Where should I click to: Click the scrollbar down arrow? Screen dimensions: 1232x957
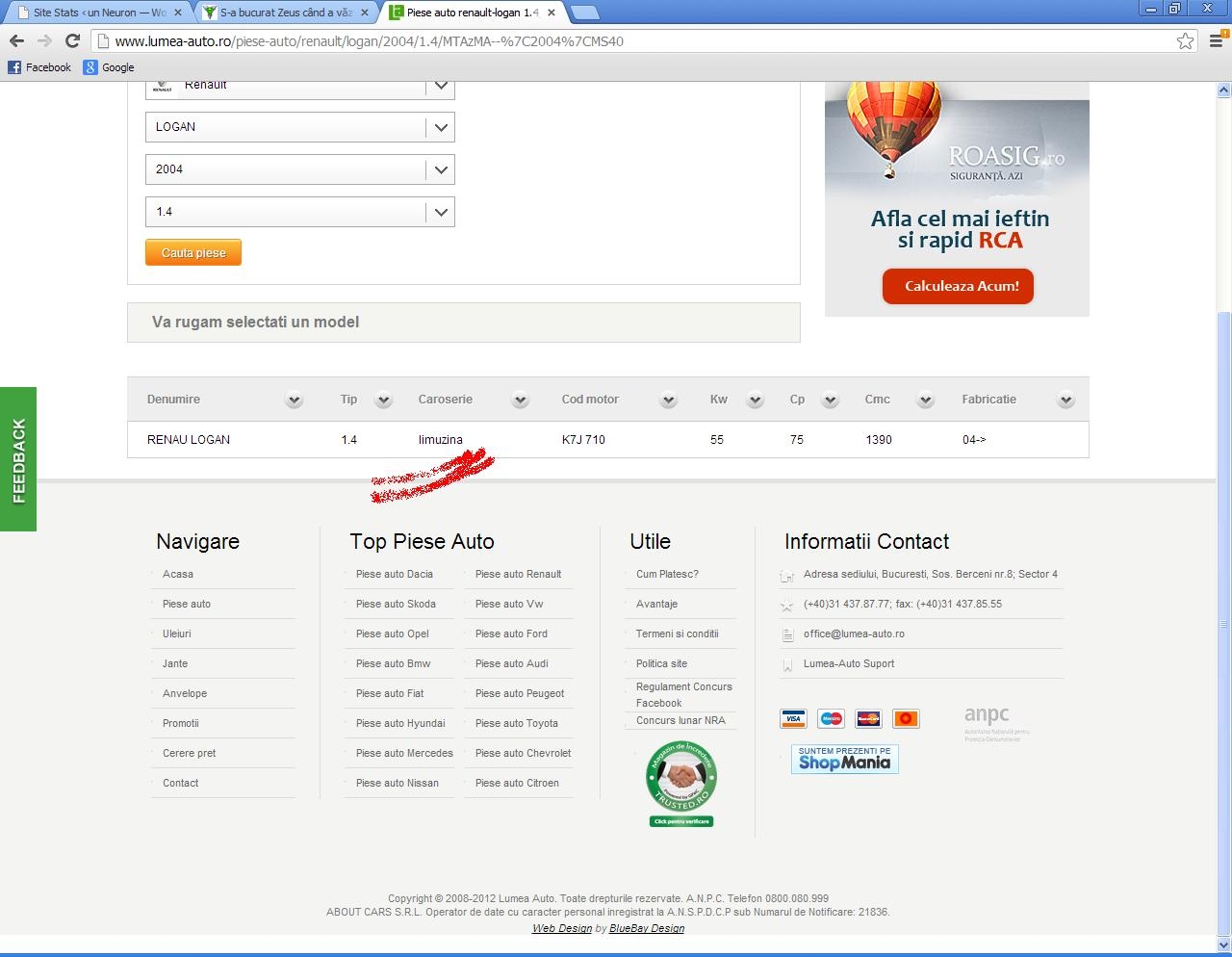[x=1223, y=944]
